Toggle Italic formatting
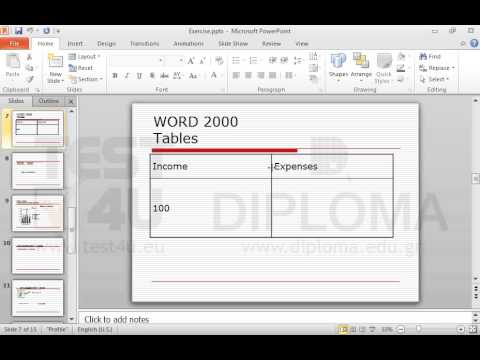Screen dimensions: 480x360 tap(127, 76)
